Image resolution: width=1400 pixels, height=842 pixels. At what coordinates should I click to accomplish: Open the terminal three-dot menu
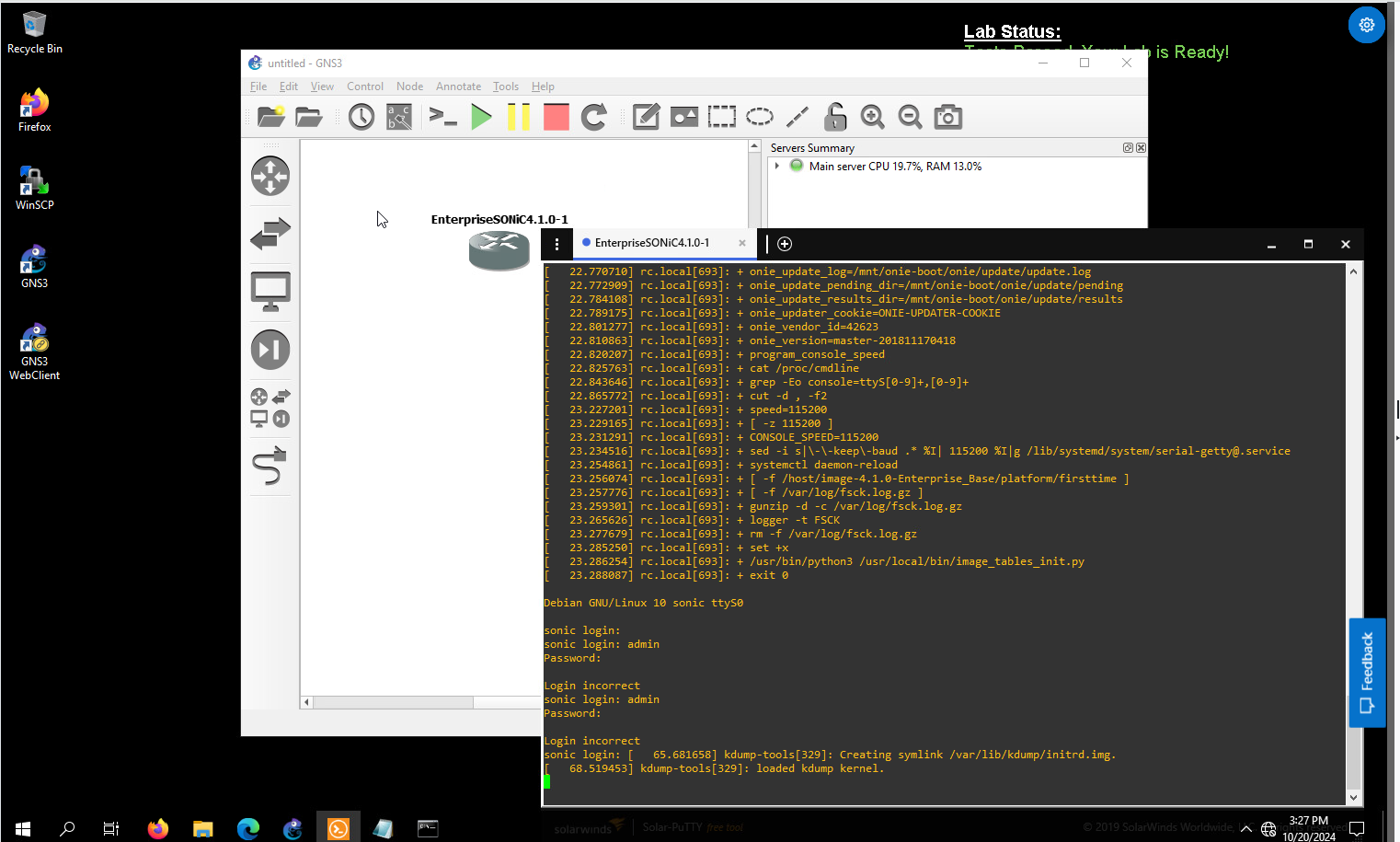pos(557,244)
